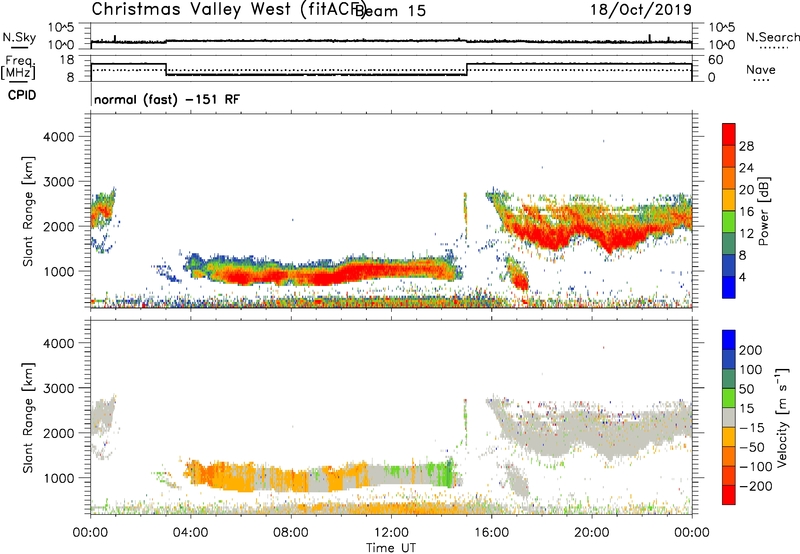Click the 'N.Sky' legend label

click(19, 37)
